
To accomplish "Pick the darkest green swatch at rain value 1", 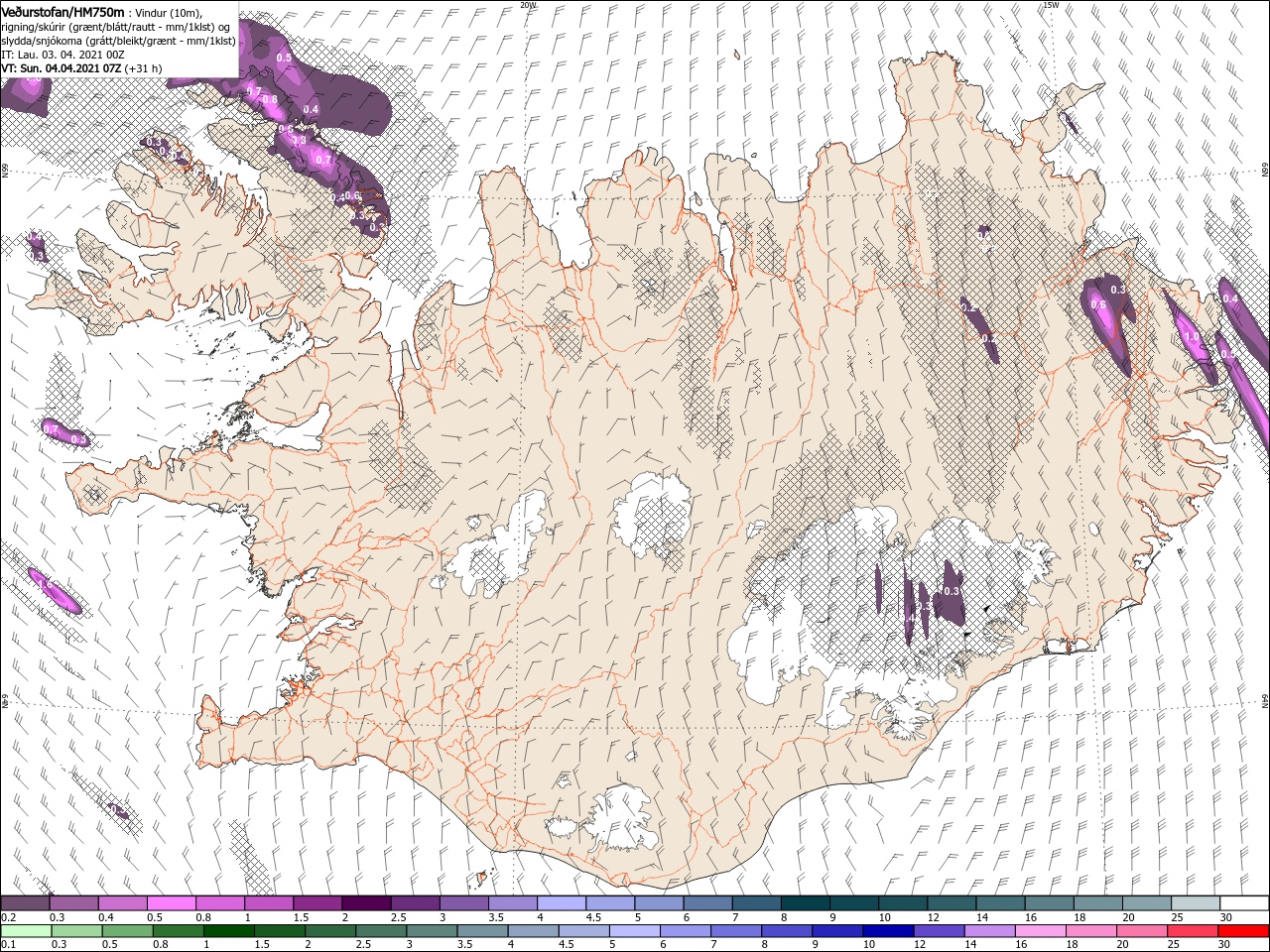I will (x=228, y=931).
